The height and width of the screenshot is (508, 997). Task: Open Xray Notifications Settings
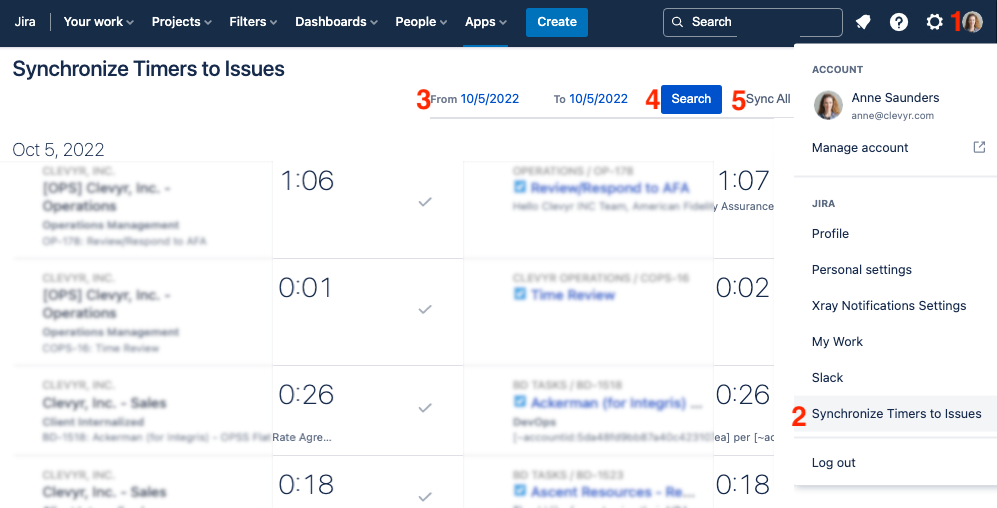point(889,306)
